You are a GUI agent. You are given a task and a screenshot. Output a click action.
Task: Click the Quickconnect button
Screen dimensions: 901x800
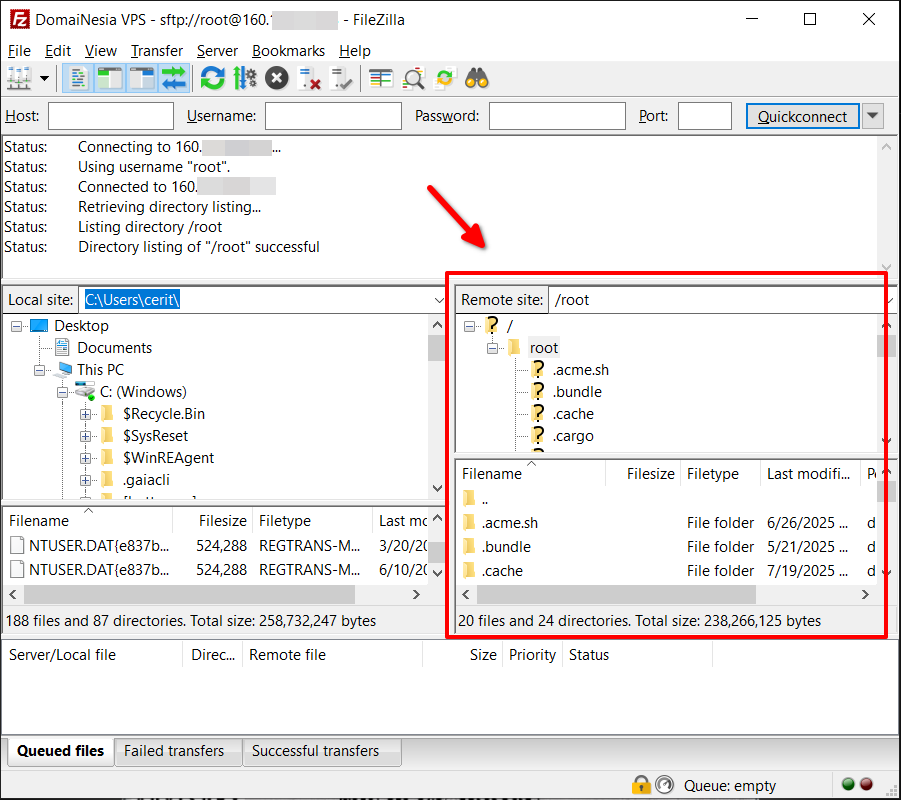(802, 117)
